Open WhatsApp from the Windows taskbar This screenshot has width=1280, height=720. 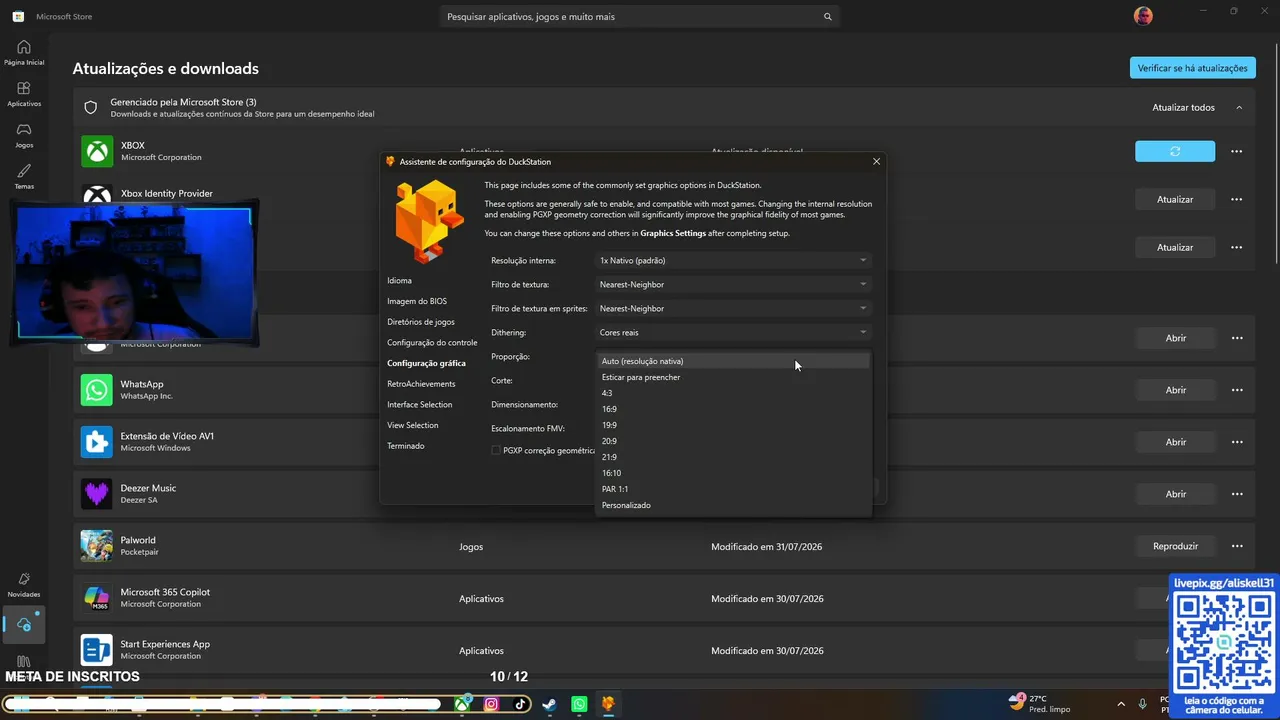pos(579,704)
